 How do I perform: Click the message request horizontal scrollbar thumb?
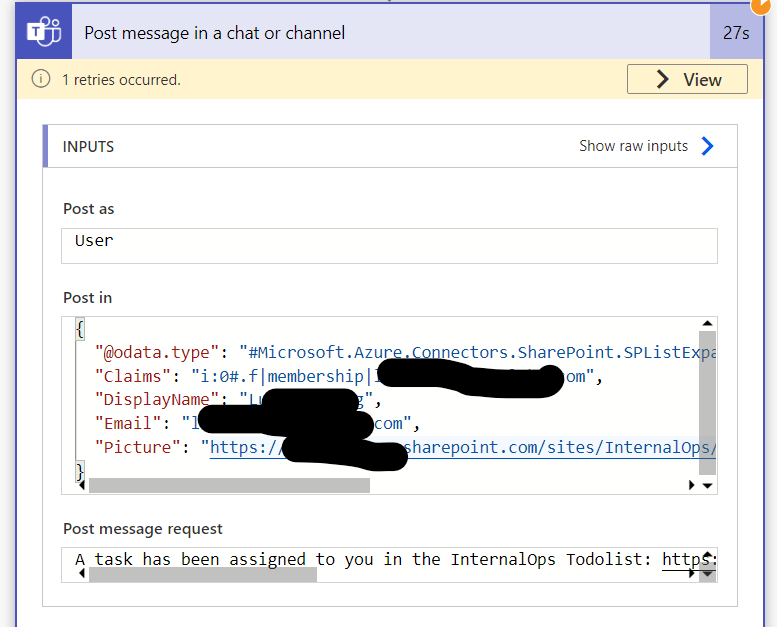click(203, 574)
